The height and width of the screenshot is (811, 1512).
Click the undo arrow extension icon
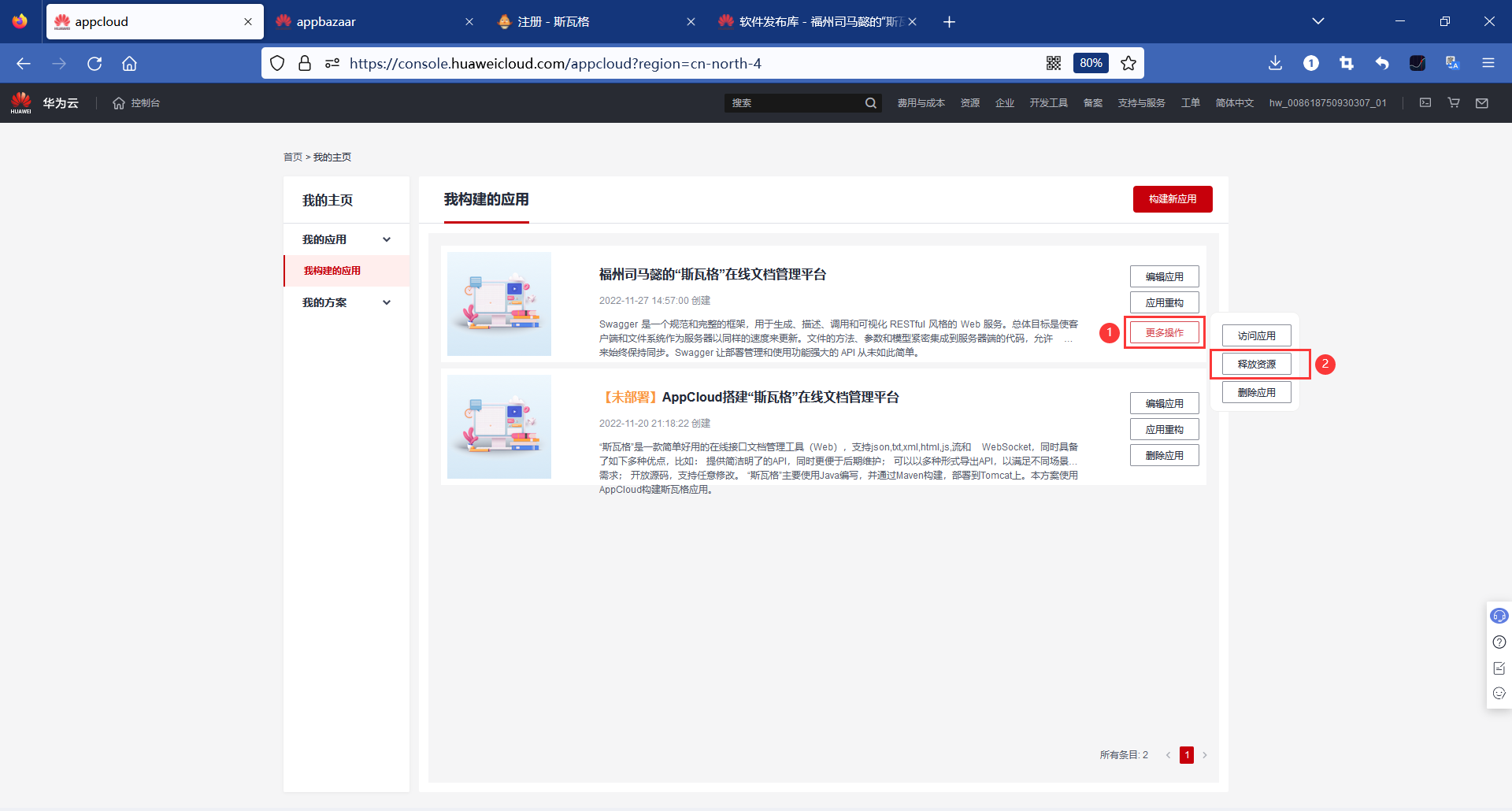1382,64
